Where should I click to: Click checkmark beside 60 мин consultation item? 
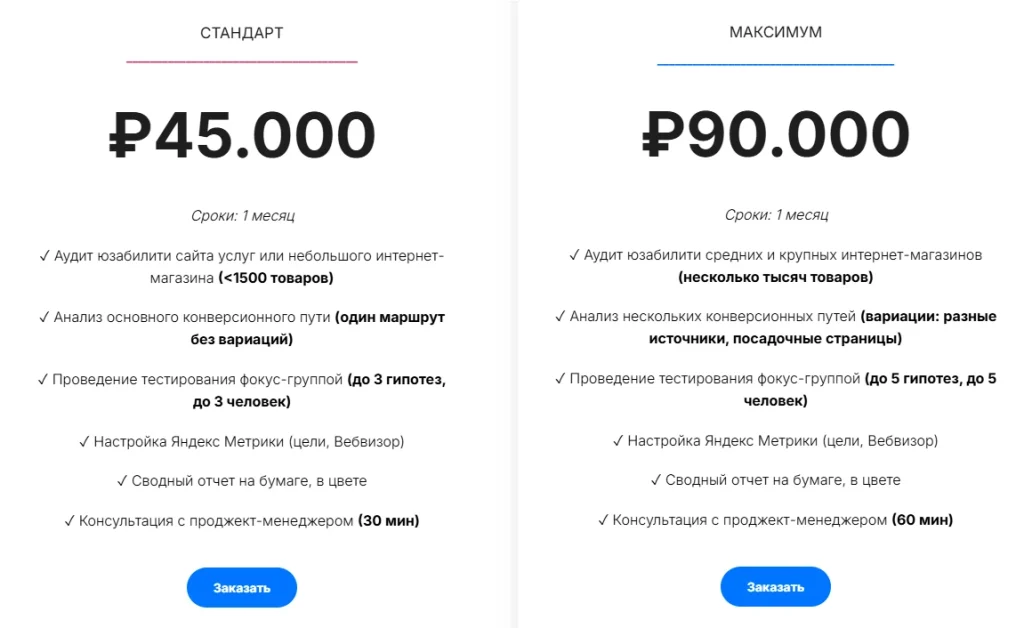point(603,520)
